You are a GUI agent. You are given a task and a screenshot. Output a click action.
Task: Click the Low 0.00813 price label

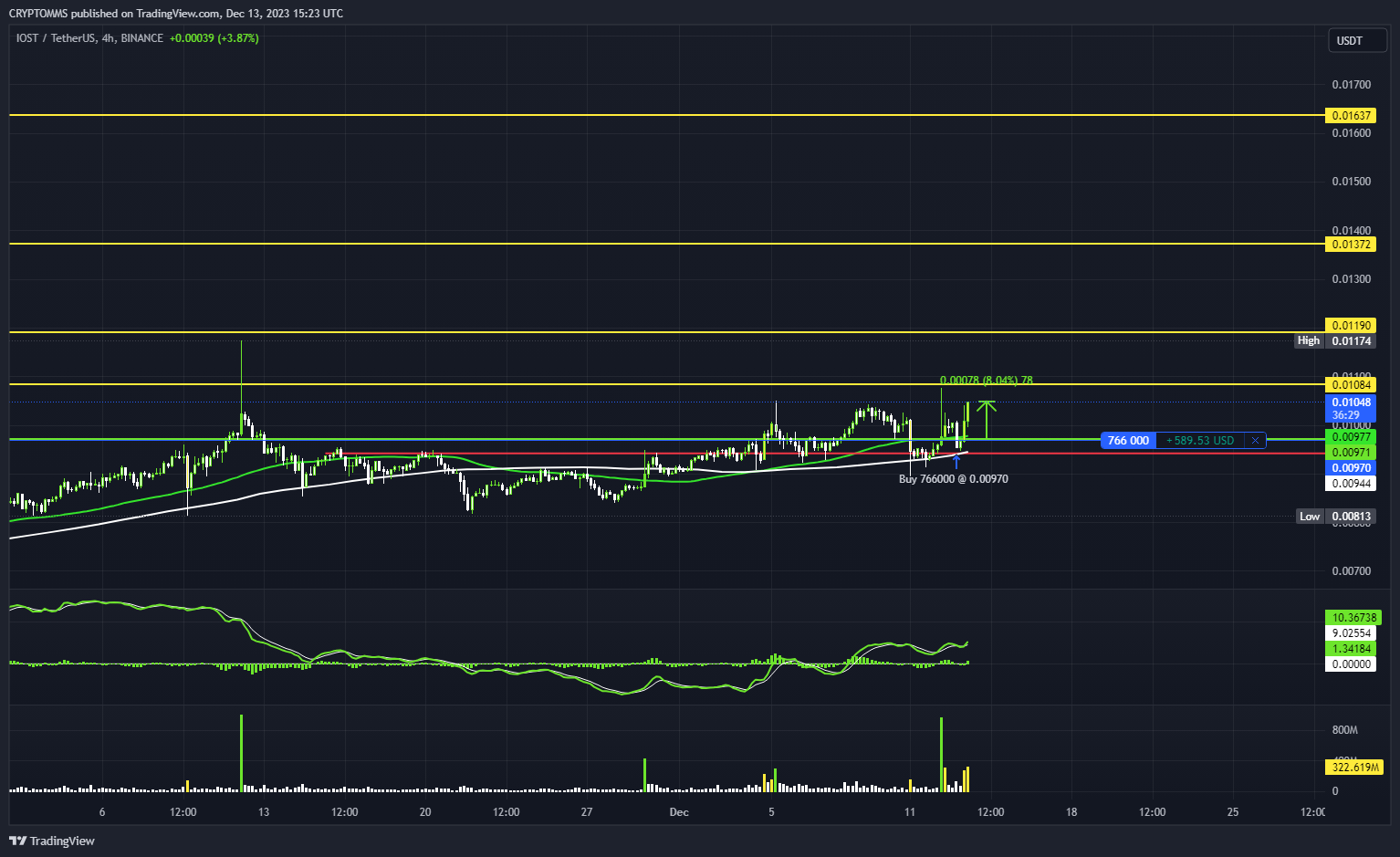click(1336, 516)
